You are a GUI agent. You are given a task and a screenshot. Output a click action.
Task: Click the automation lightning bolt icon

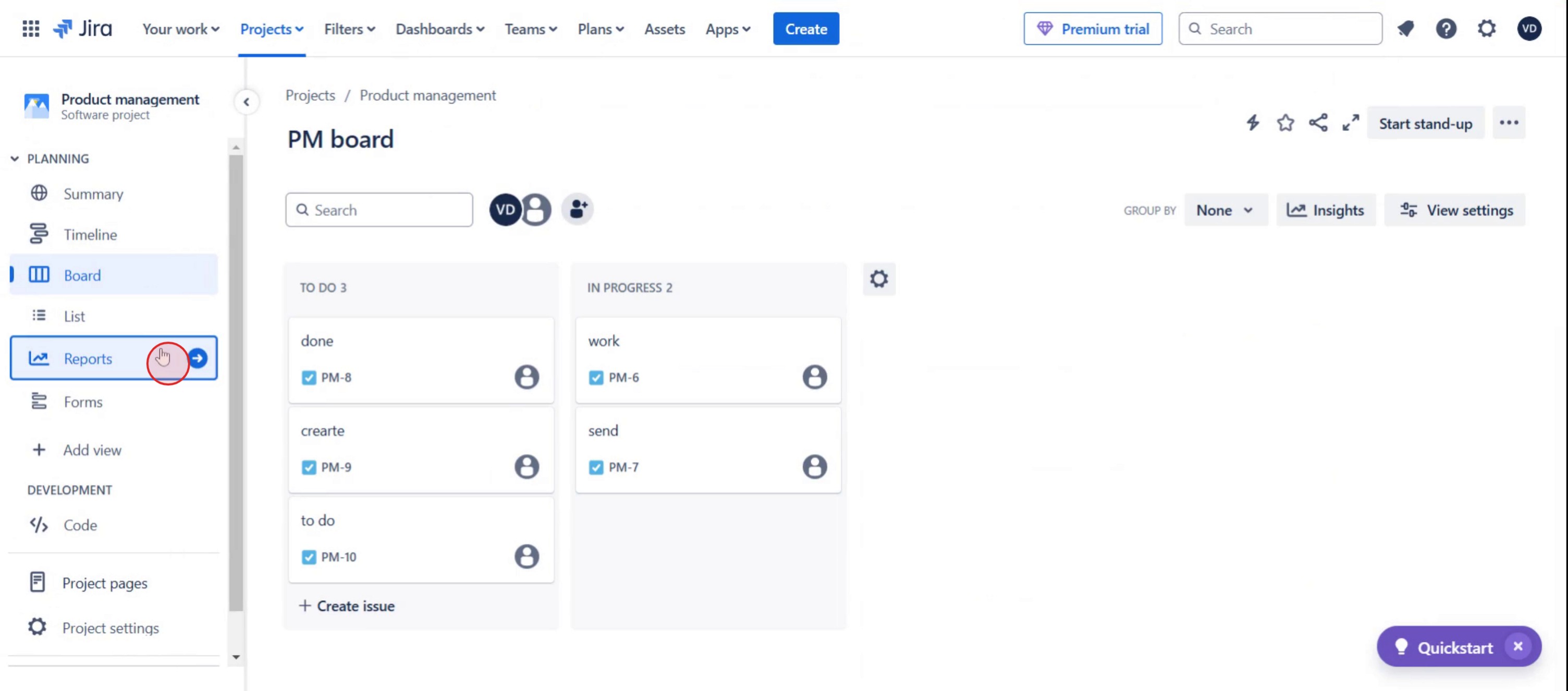coord(1253,123)
